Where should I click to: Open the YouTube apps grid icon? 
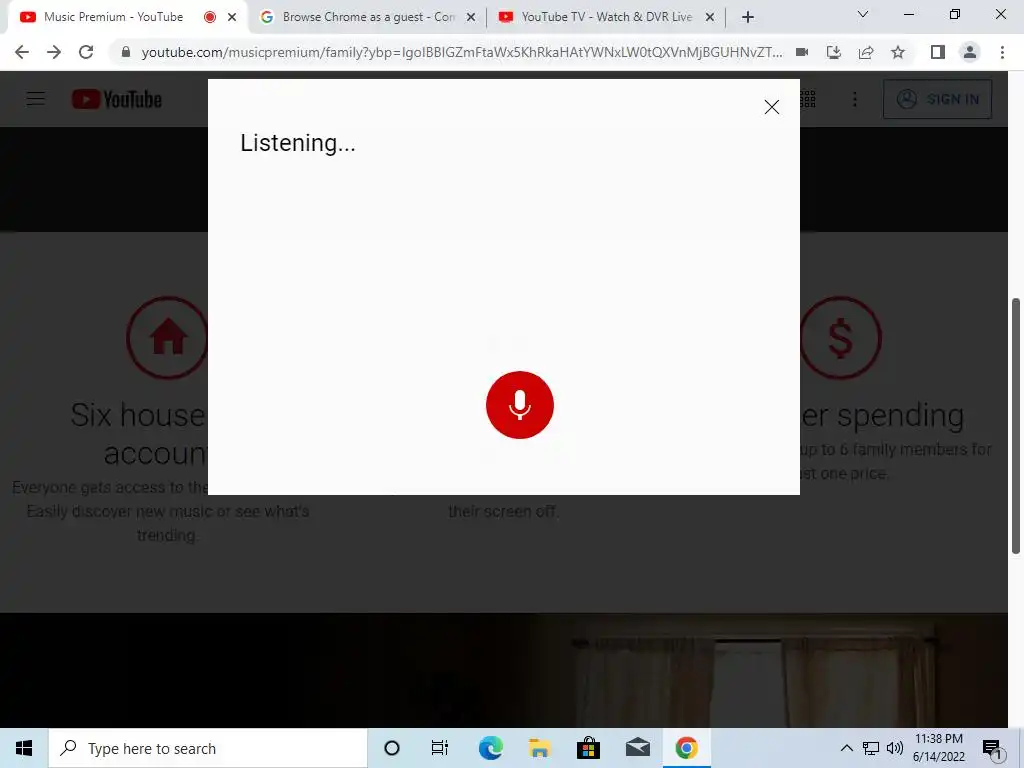pos(808,99)
